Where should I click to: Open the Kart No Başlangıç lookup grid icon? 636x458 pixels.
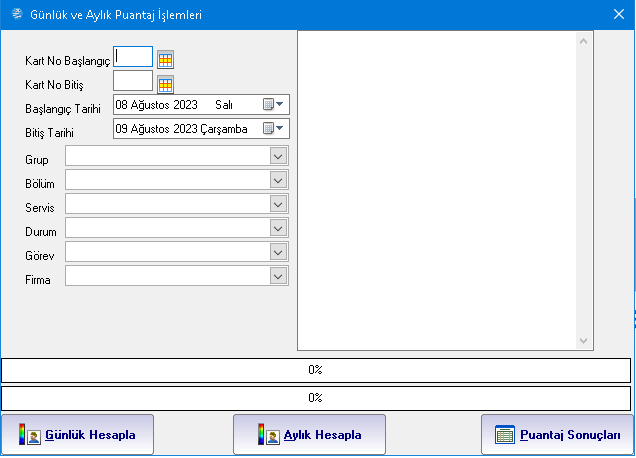(x=166, y=59)
